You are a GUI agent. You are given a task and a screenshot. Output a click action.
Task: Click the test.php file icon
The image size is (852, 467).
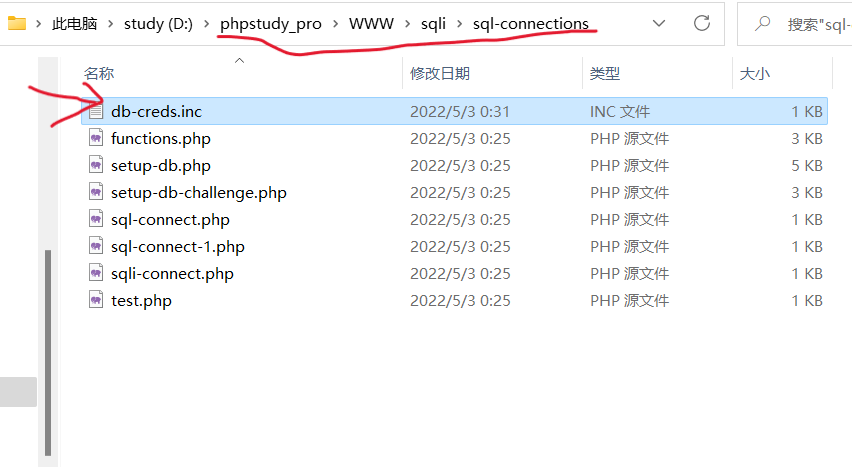click(96, 300)
